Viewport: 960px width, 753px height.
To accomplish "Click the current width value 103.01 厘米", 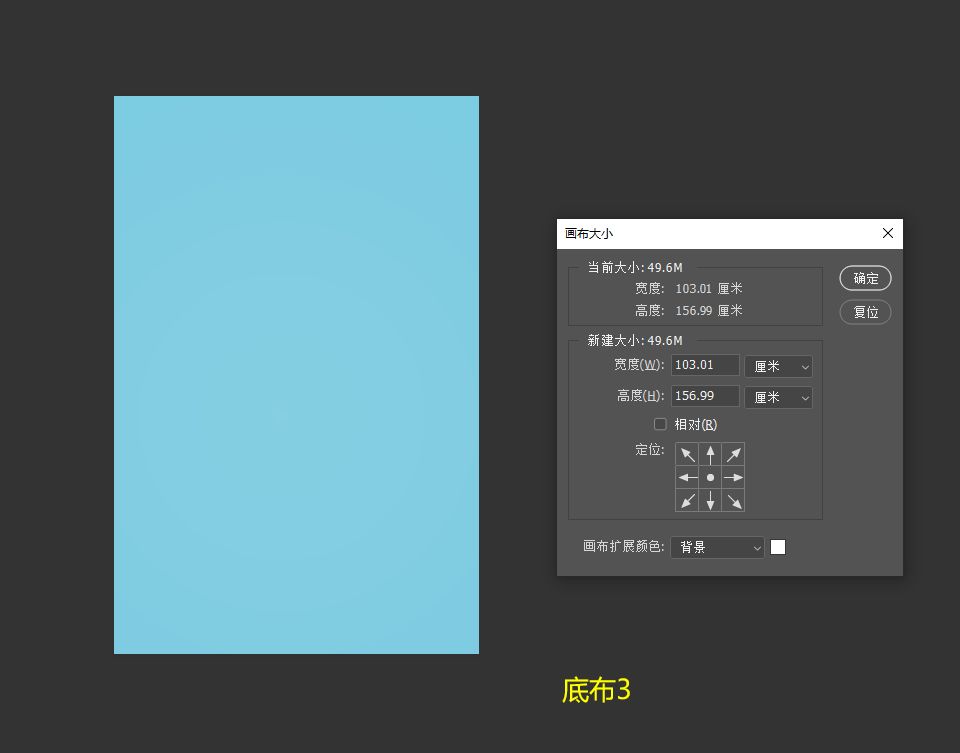I will (x=709, y=288).
